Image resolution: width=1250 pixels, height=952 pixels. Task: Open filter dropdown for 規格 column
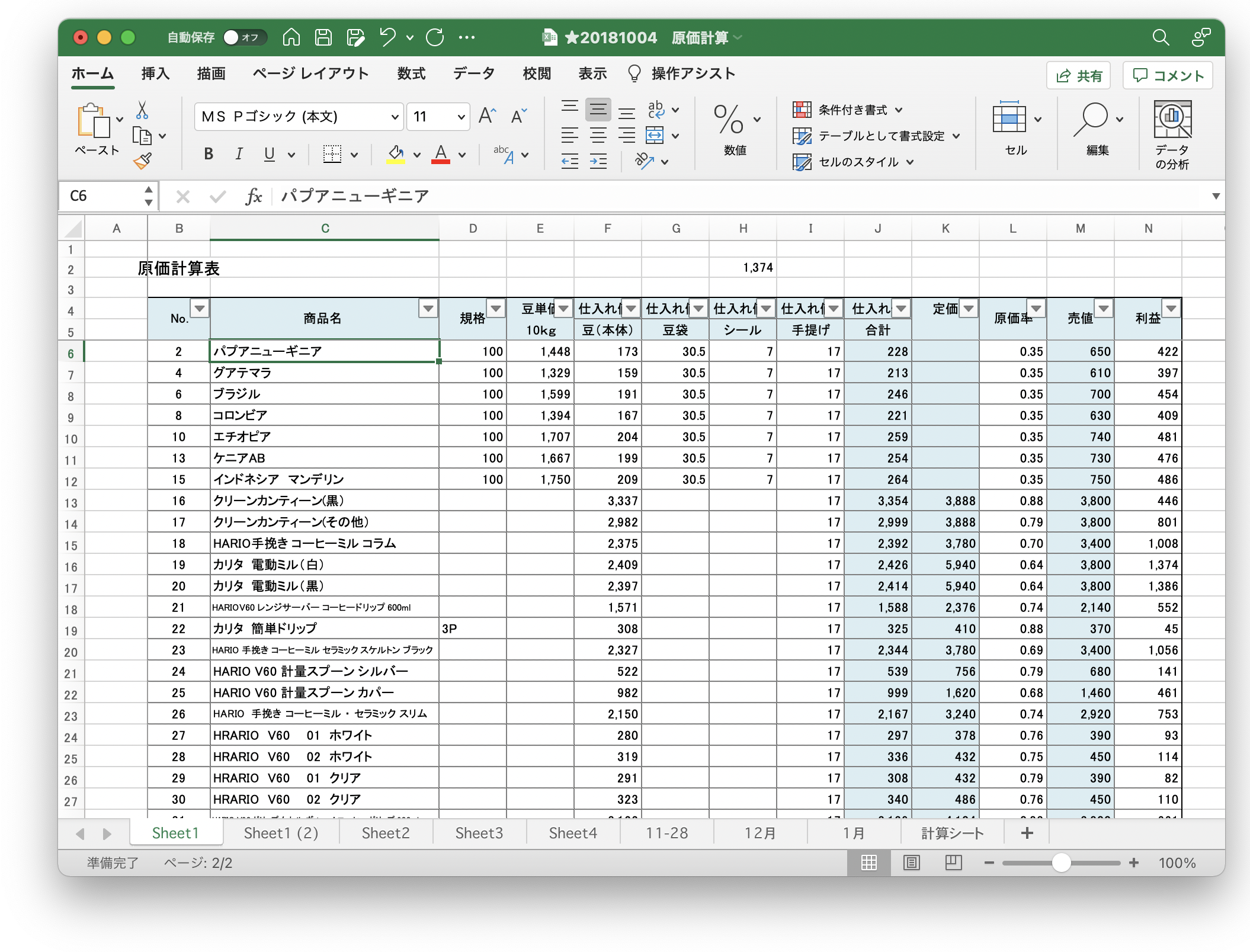click(x=496, y=308)
